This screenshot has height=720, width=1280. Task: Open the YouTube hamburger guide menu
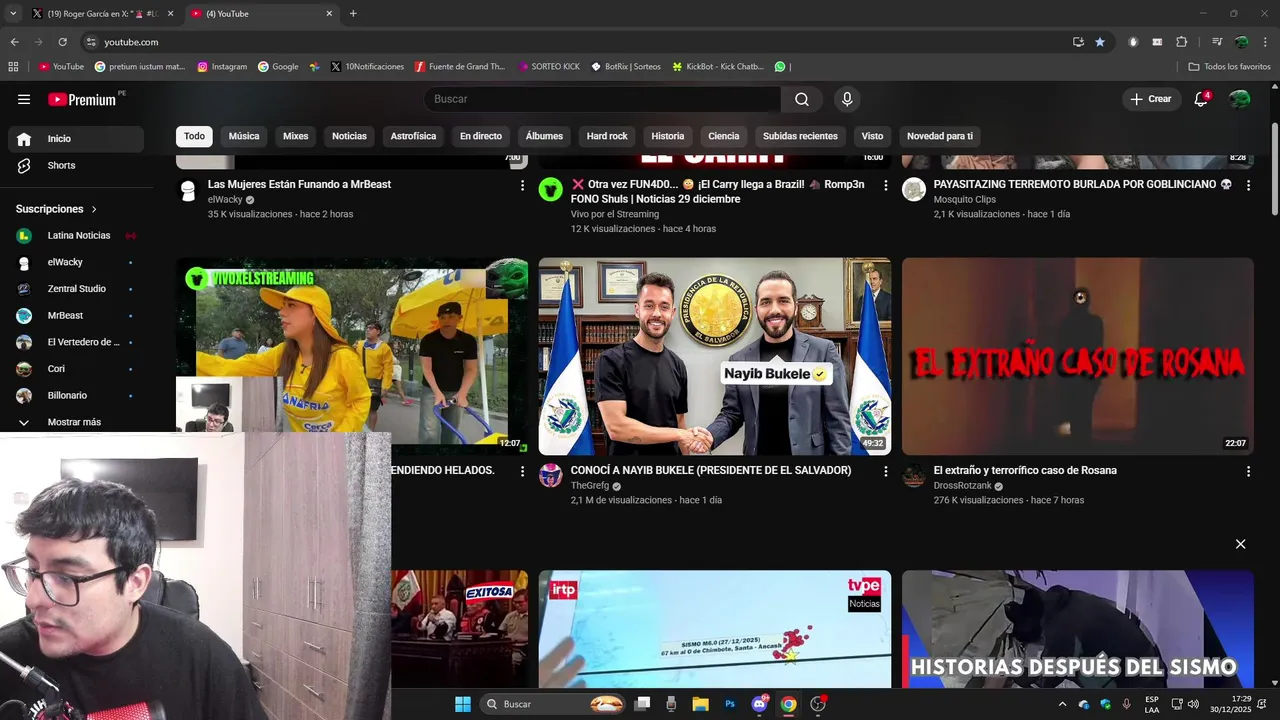[x=24, y=99]
